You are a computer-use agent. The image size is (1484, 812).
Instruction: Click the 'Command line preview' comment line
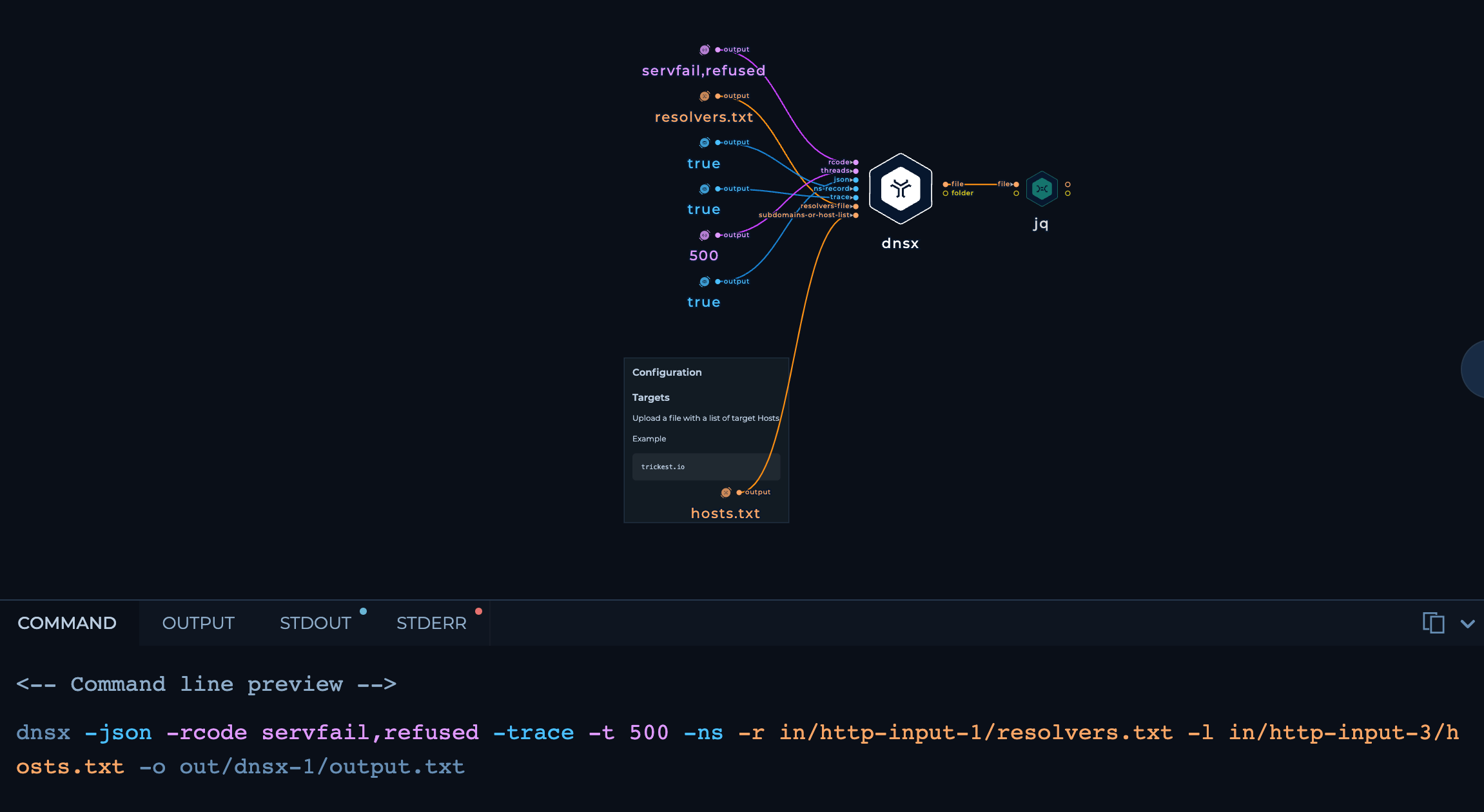206,684
